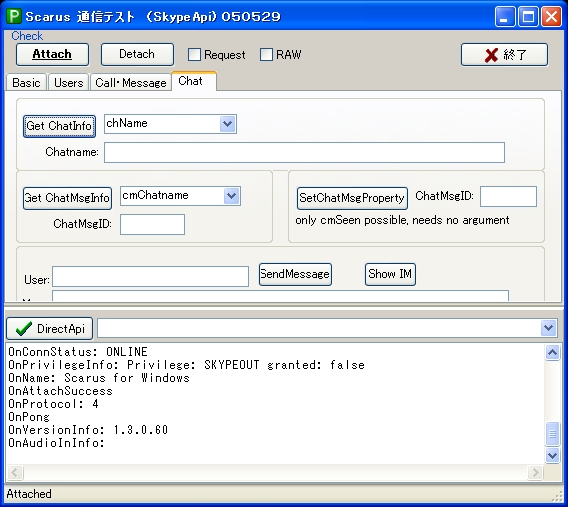The image size is (568, 507).
Task: Select the Call·Message tab
Action: pyautogui.click(x=131, y=83)
